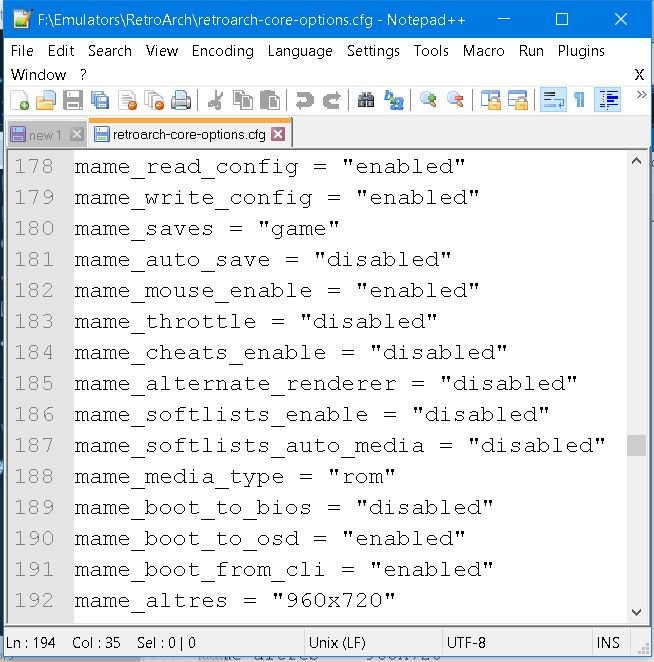The image size is (654, 662).
Task: Open the File menu
Action: pos(22,51)
